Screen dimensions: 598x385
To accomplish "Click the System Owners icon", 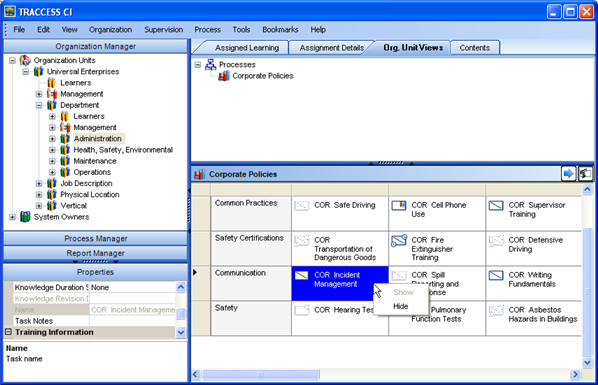I will point(25,217).
